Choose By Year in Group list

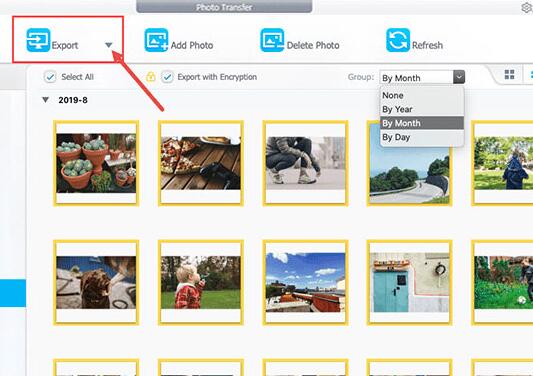[x=422, y=109]
